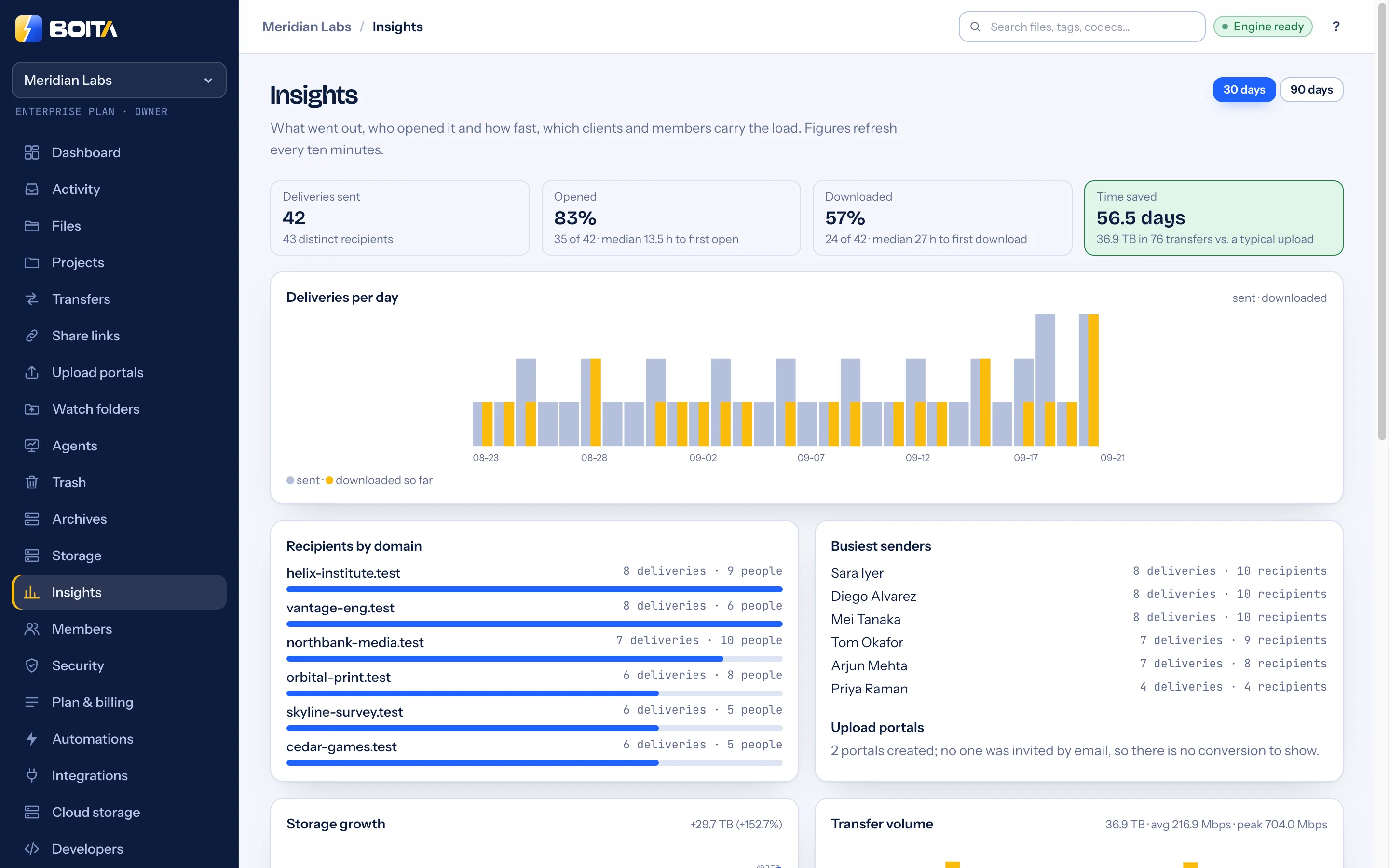Click the orbital-print.test domain name
This screenshot has height=868, width=1389.
[x=338, y=678]
